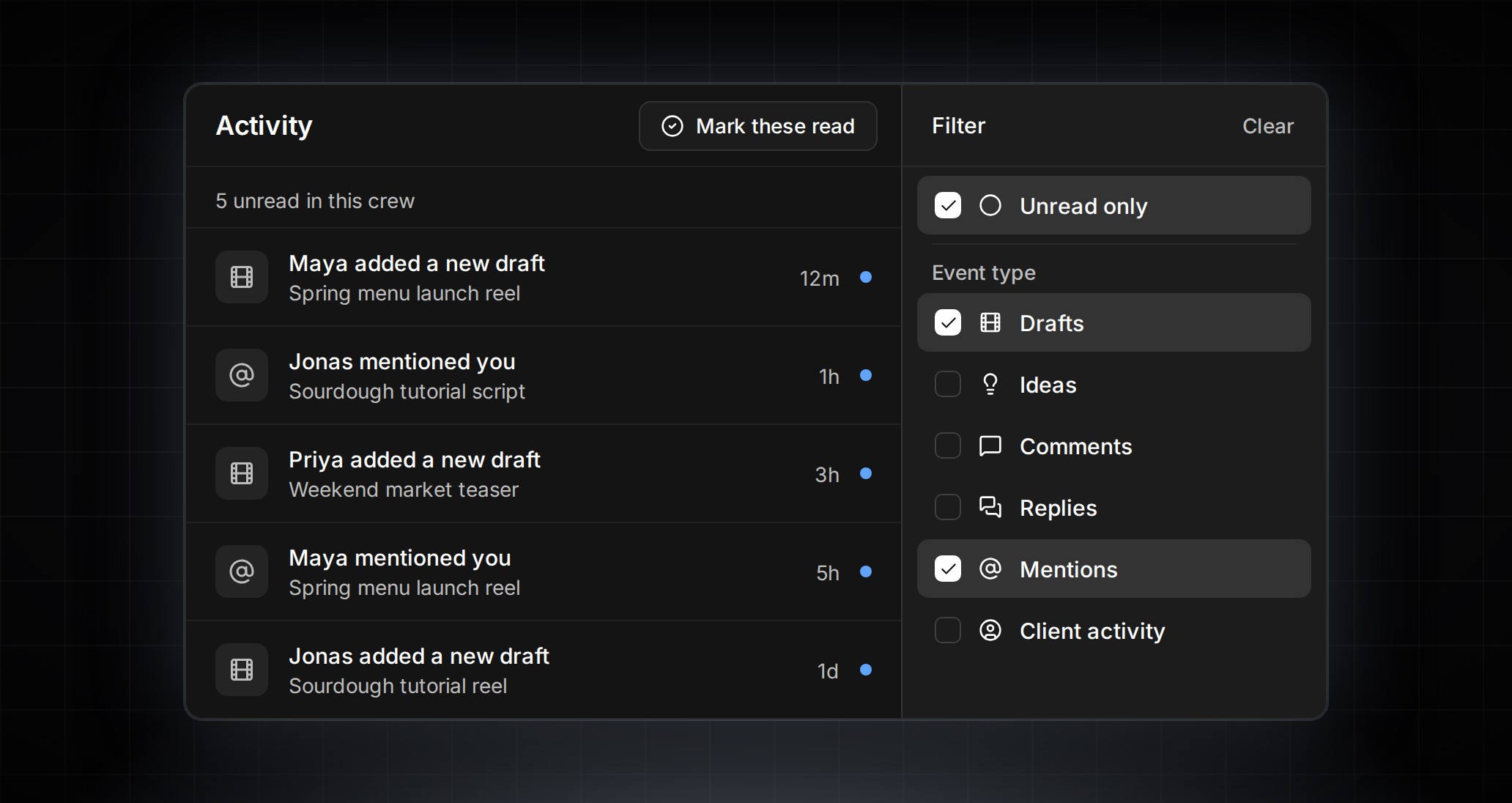The height and width of the screenshot is (803, 1512).
Task: Click the lightbulb icon next to Ideas
Action: (x=990, y=384)
